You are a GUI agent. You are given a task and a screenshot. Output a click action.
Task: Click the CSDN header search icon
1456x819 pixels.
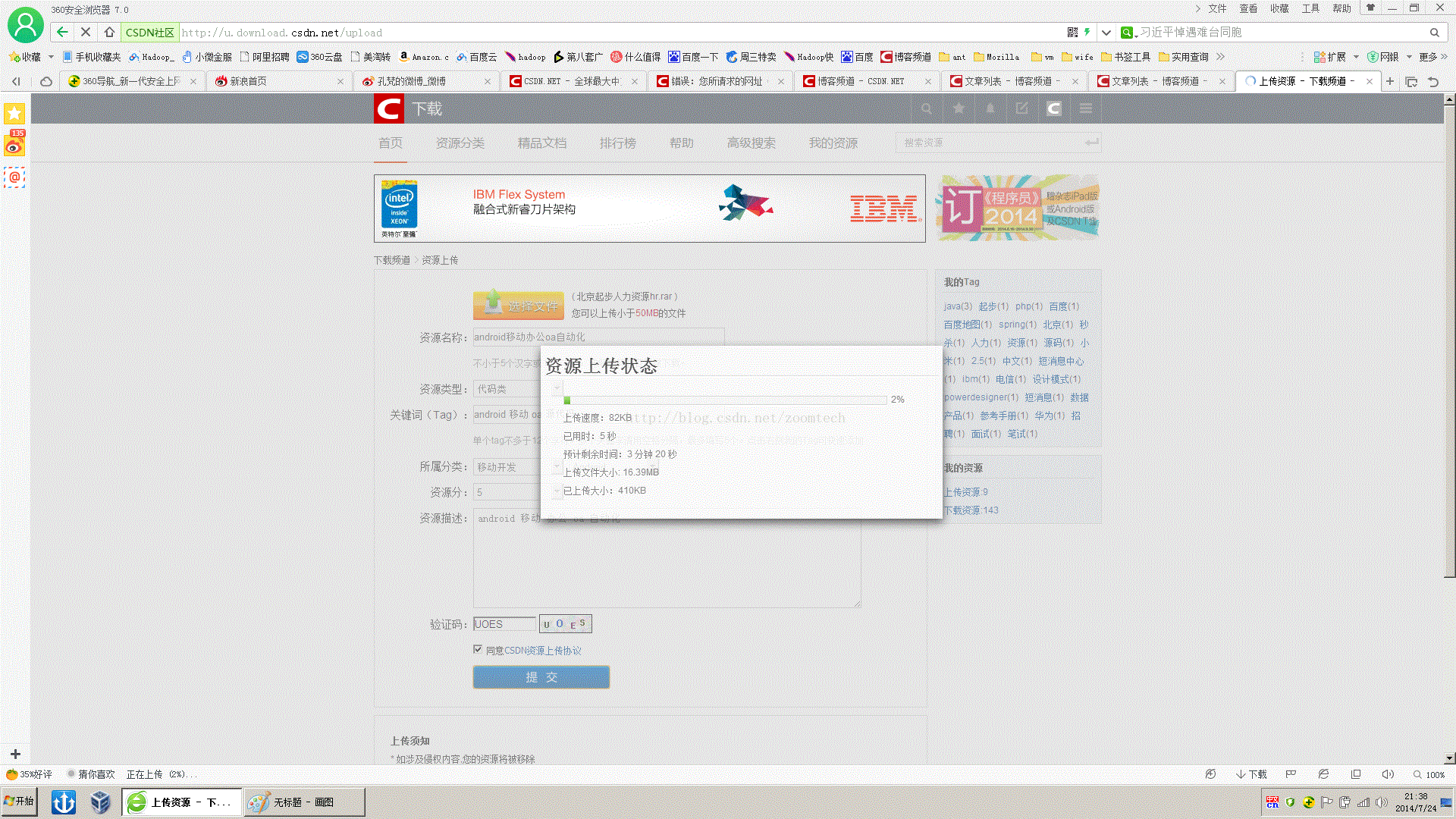pyautogui.click(x=926, y=108)
